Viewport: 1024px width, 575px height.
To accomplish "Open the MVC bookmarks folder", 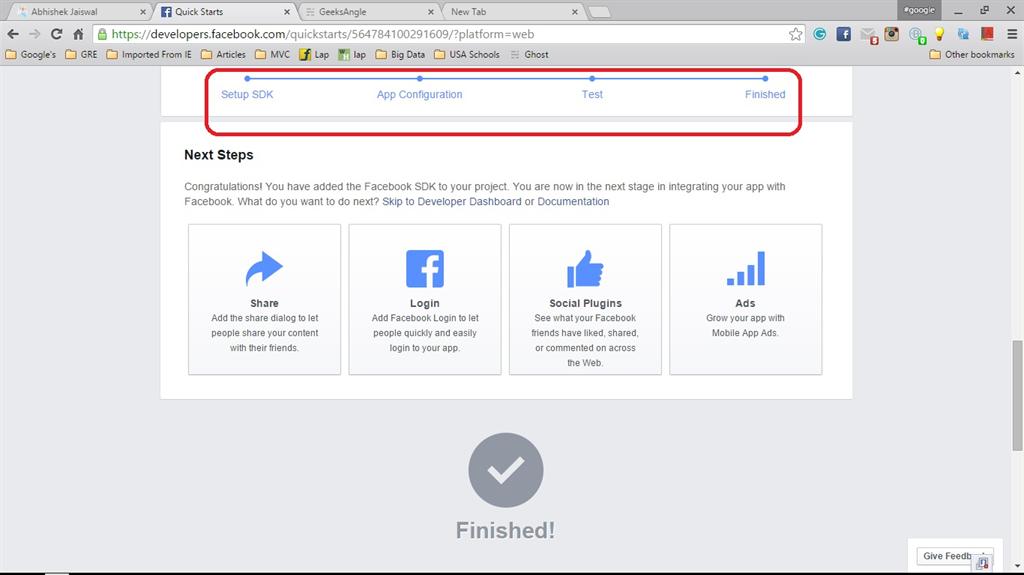I will click(272, 54).
